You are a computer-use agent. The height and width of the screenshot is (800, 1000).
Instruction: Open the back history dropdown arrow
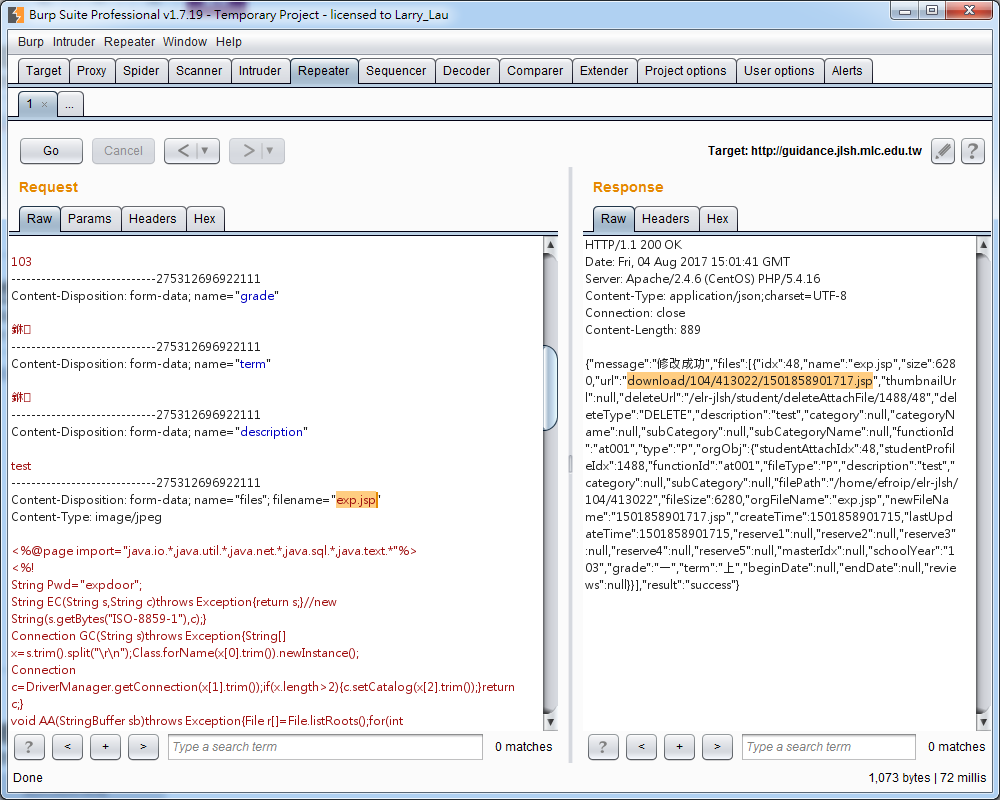click(205, 151)
